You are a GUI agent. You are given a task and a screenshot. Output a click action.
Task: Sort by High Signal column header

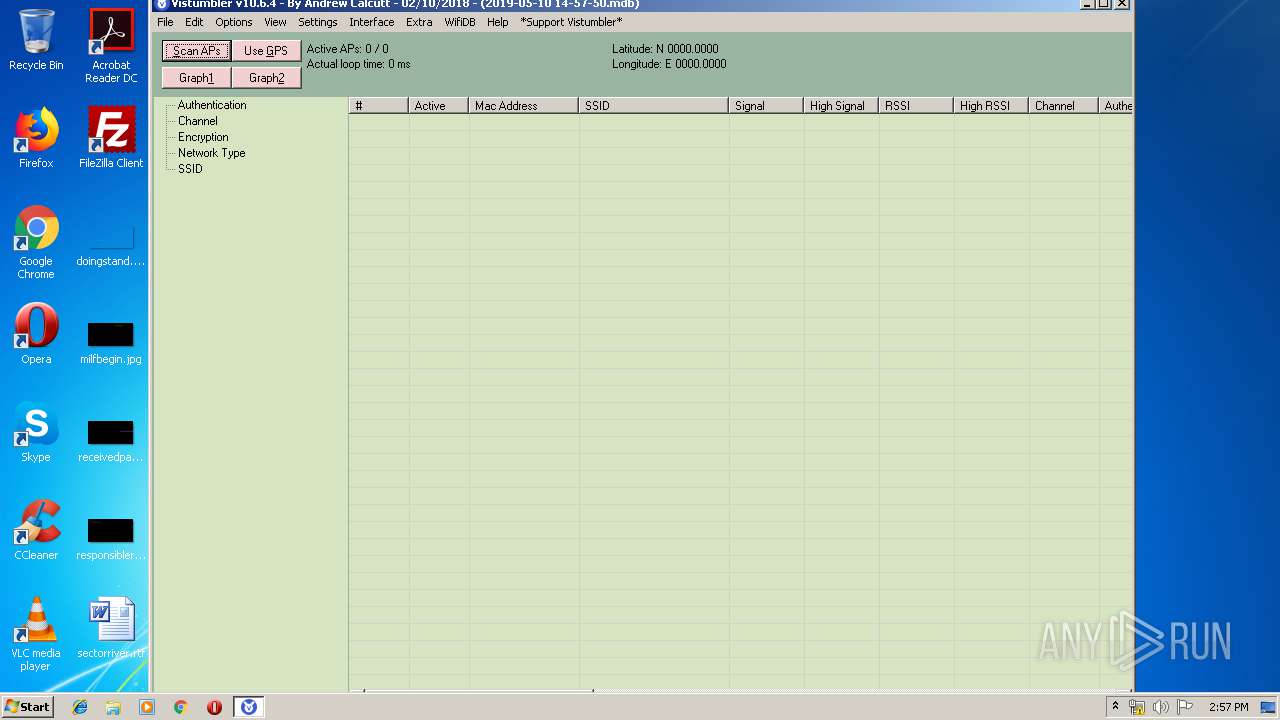point(841,106)
